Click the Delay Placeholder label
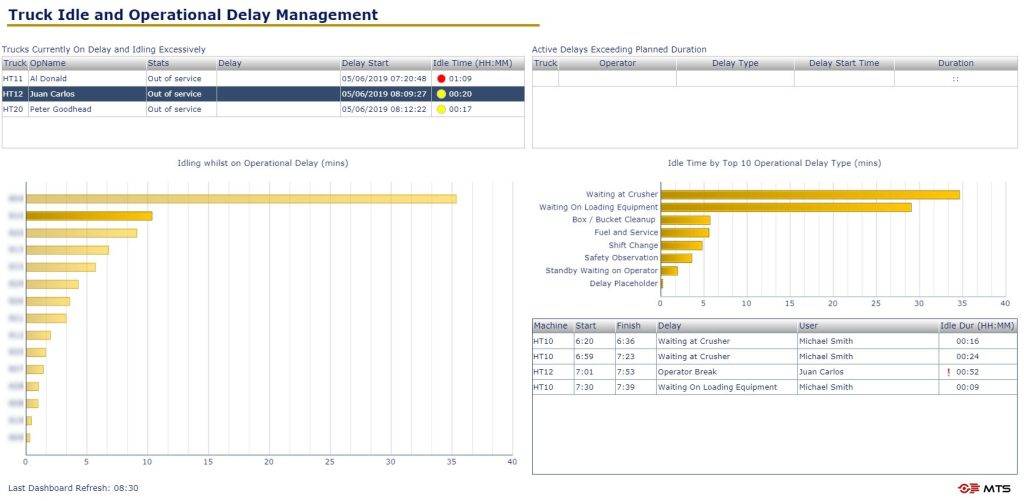The height and width of the screenshot is (501, 1024). (x=623, y=283)
